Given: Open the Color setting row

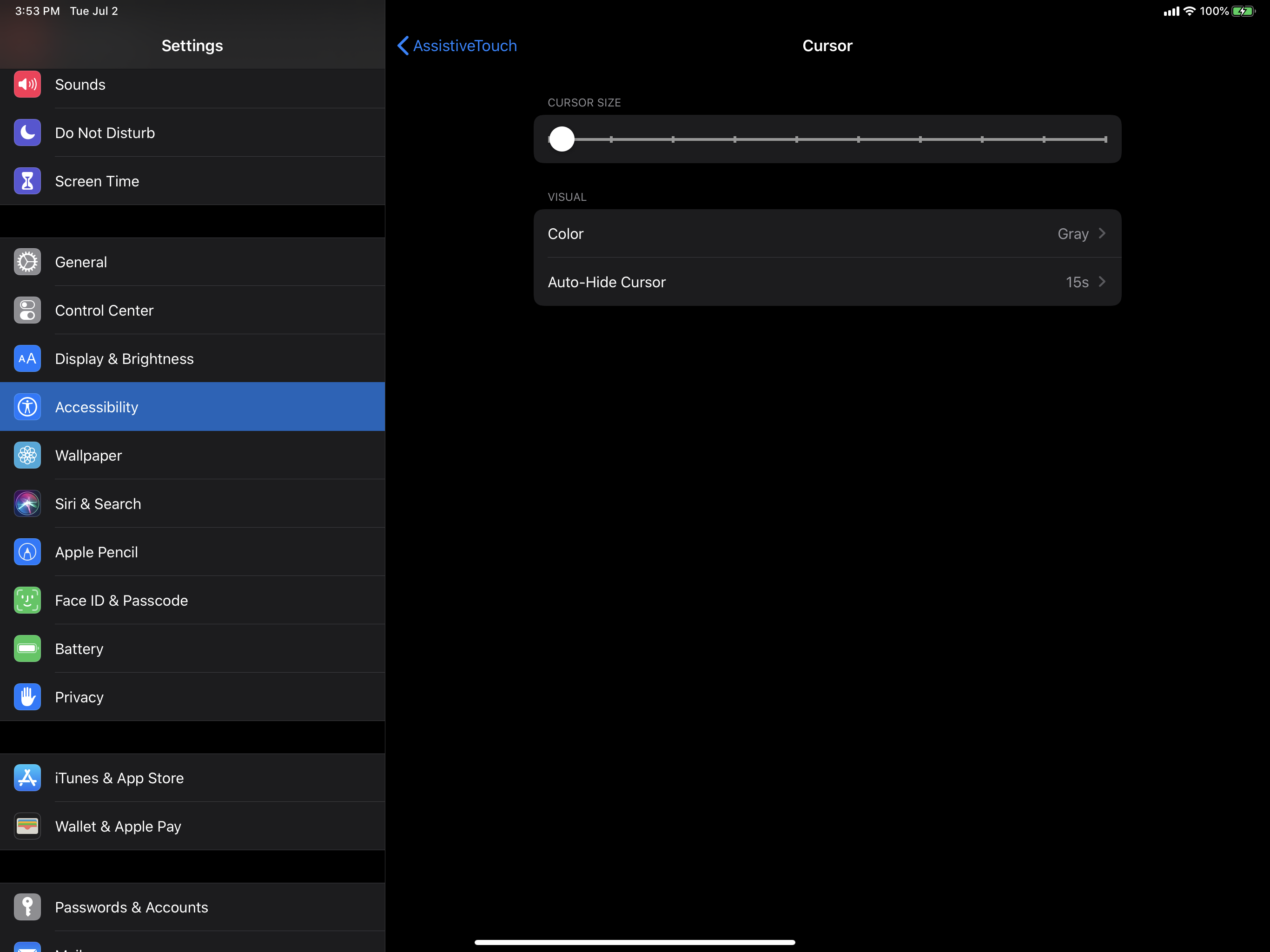Looking at the screenshot, I should point(827,234).
